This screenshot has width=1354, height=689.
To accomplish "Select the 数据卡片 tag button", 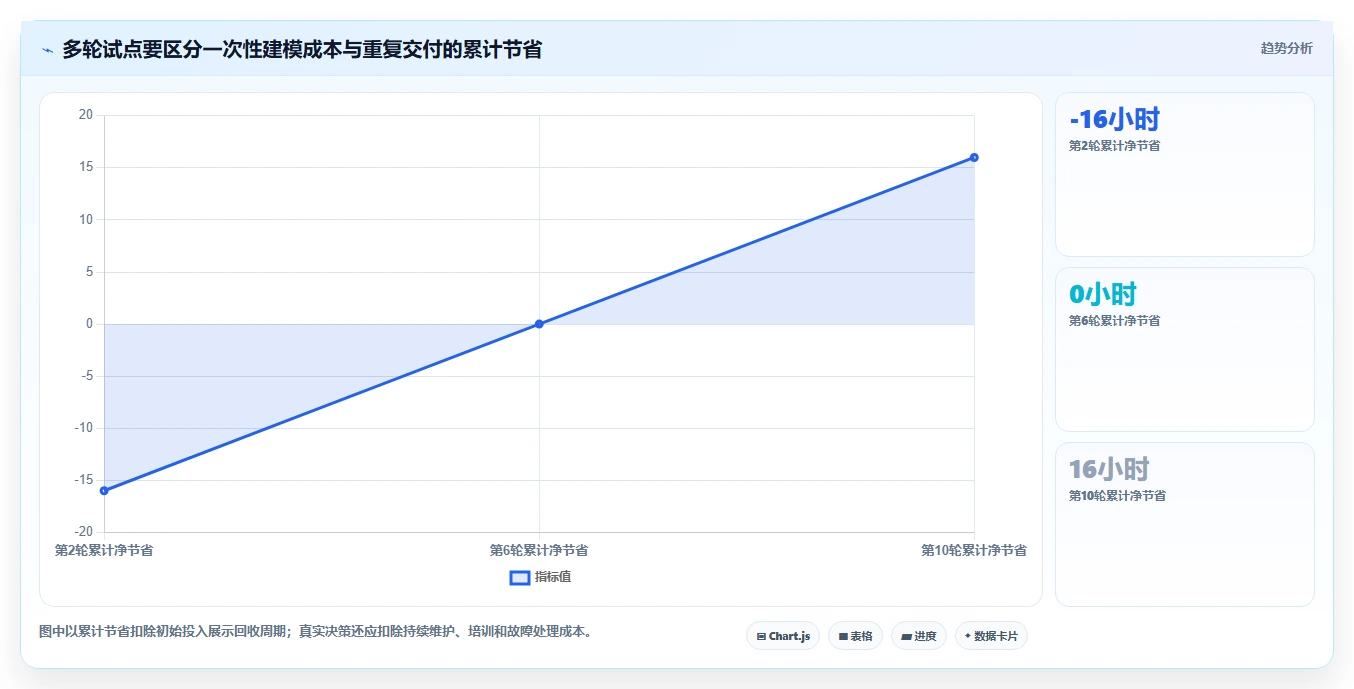I will click(991, 636).
